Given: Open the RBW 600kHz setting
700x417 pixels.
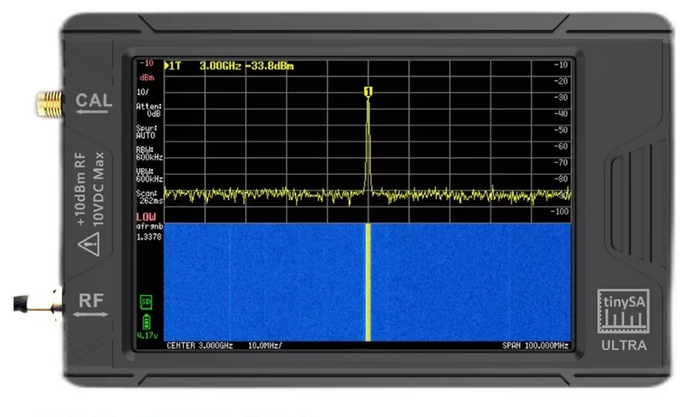Looking at the screenshot, I should [x=149, y=153].
